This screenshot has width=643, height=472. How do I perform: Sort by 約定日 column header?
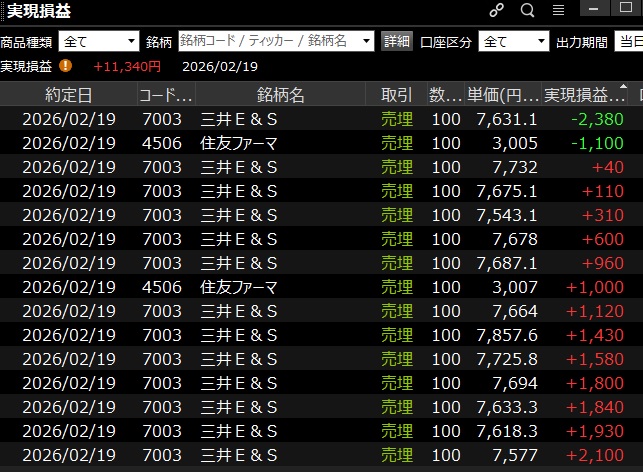(68, 95)
